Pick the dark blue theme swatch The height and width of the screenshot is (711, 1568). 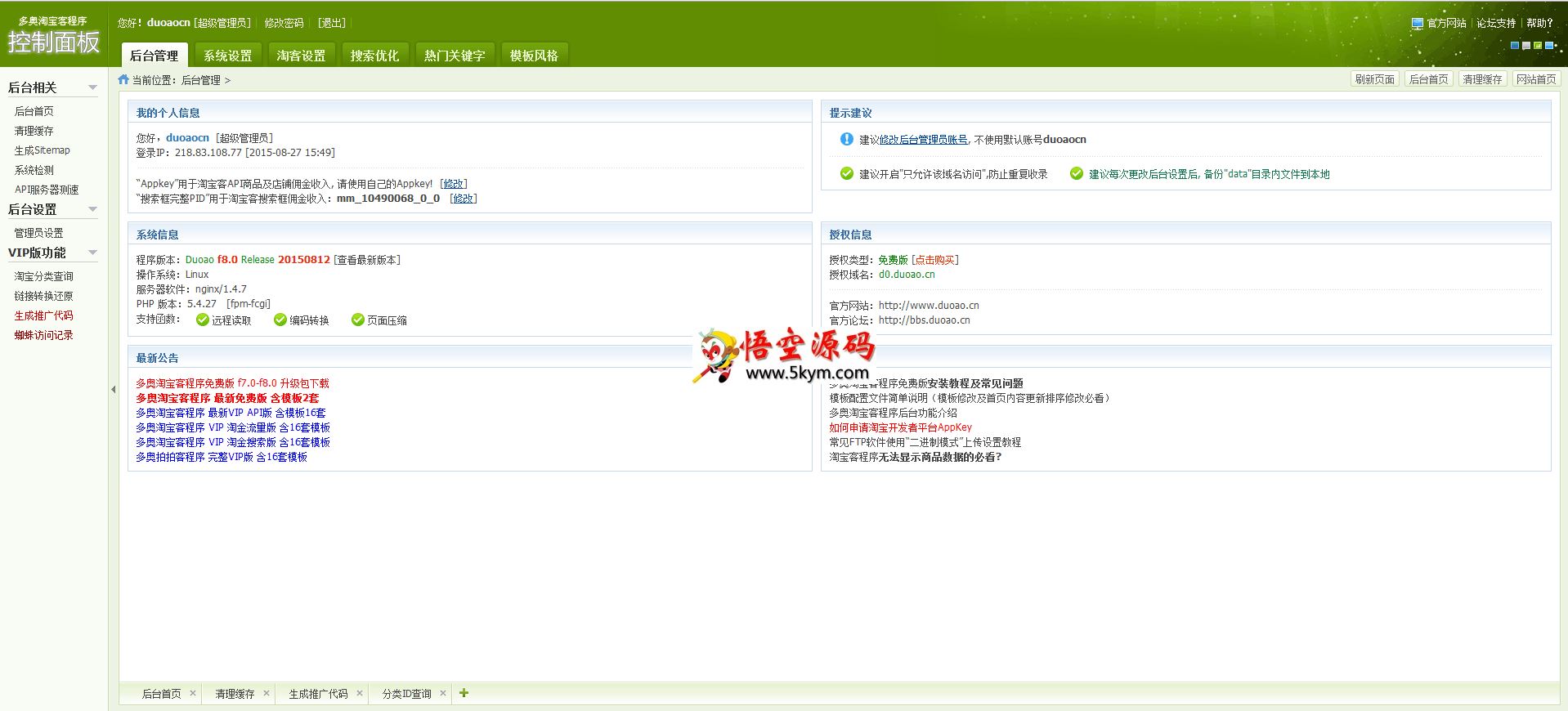1515,46
